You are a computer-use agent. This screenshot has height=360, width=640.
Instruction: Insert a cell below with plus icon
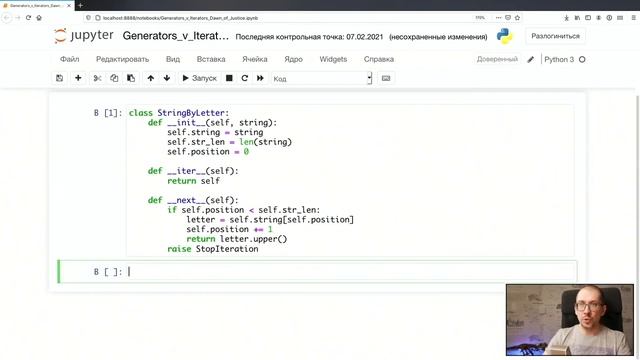coord(78,78)
